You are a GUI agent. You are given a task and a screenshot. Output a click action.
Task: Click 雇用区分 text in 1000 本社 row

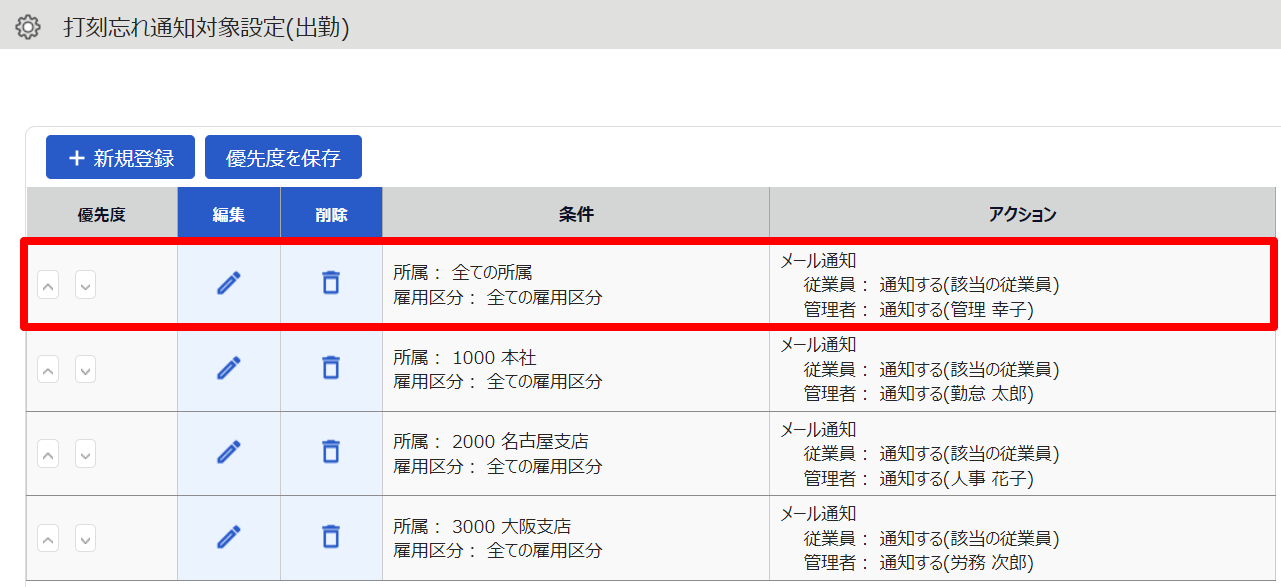(x=498, y=382)
